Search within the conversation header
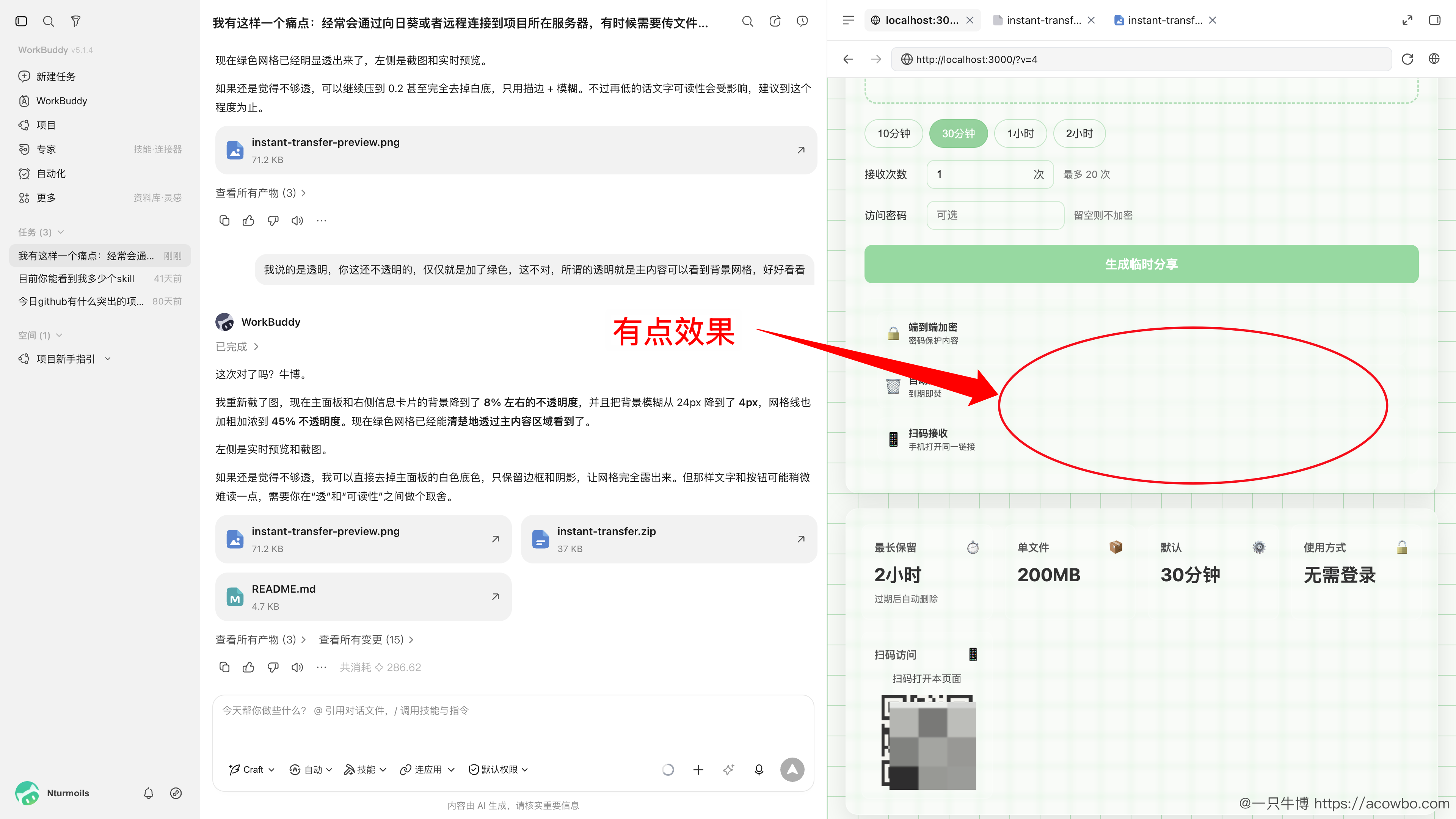The width and height of the screenshot is (1456, 819). pos(747,22)
